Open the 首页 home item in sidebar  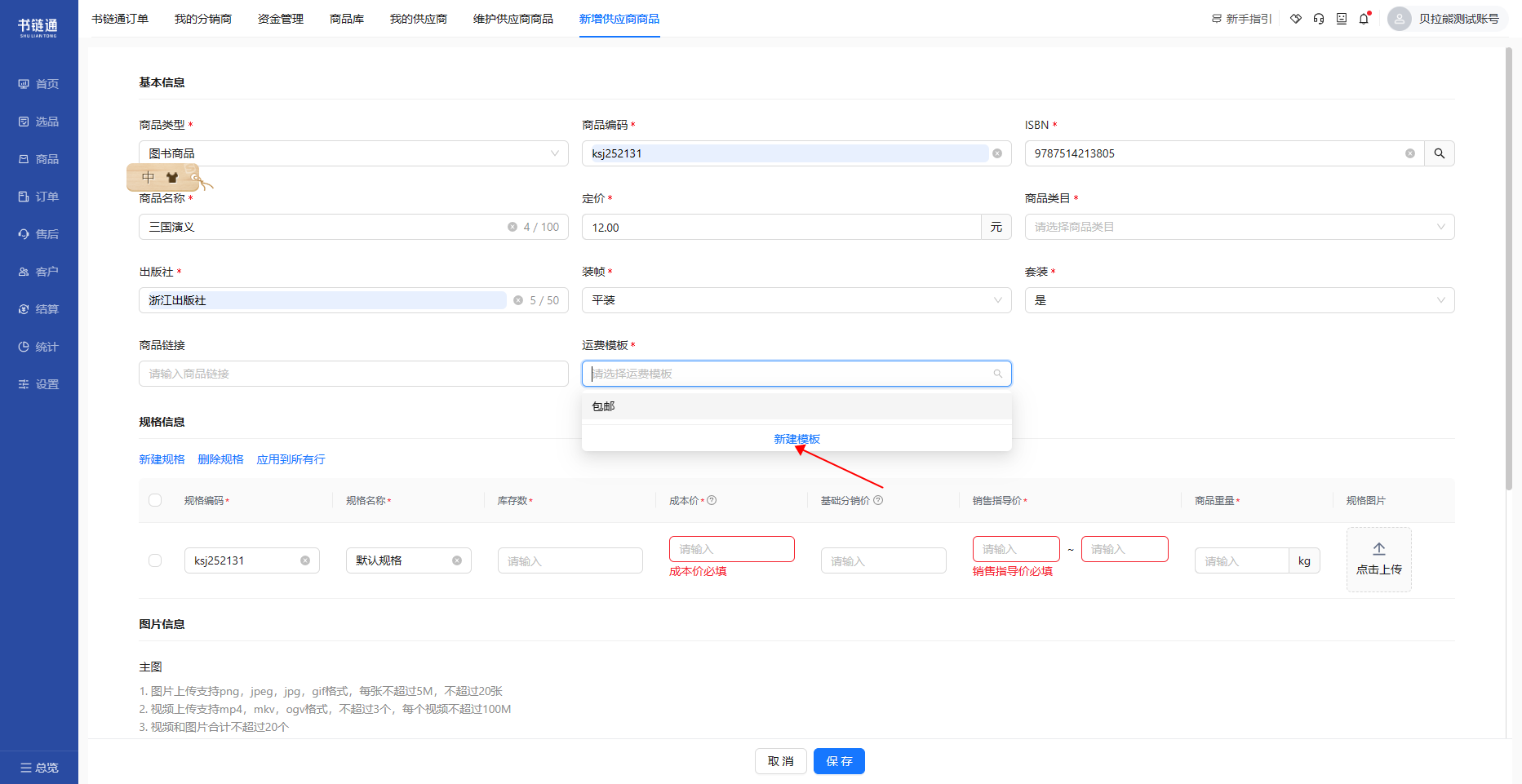pyautogui.click(x=38, y=84)
